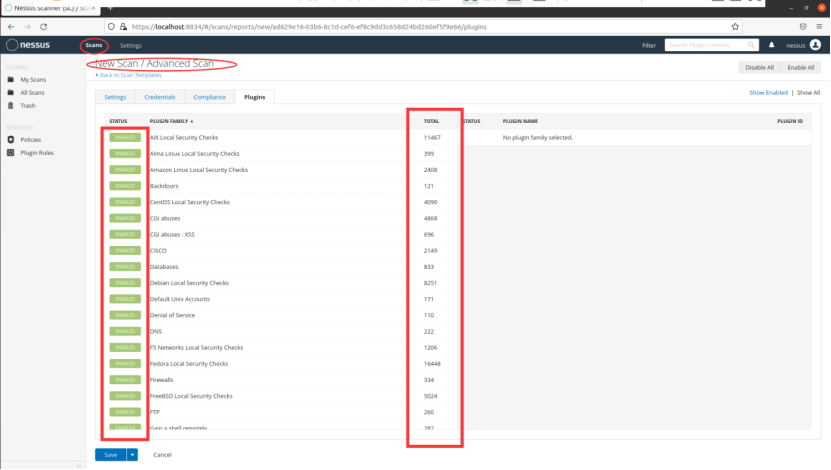
Task: Click the Show All link
Action: [x=808, y=93]
